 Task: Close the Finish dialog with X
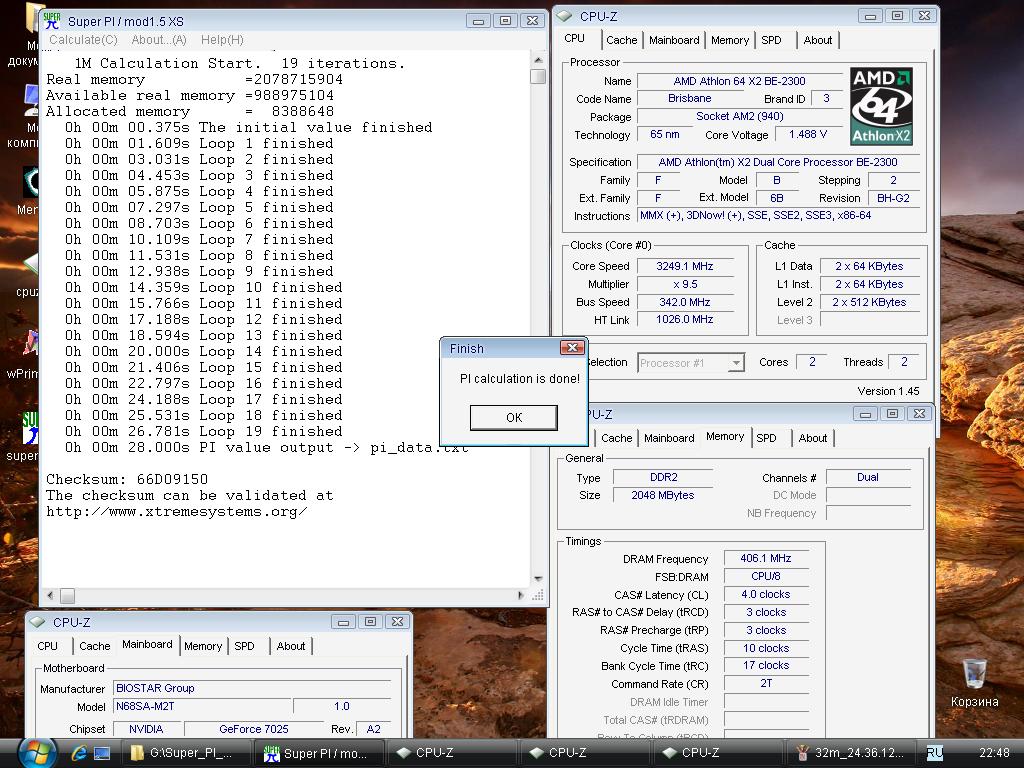click(572, 347)
